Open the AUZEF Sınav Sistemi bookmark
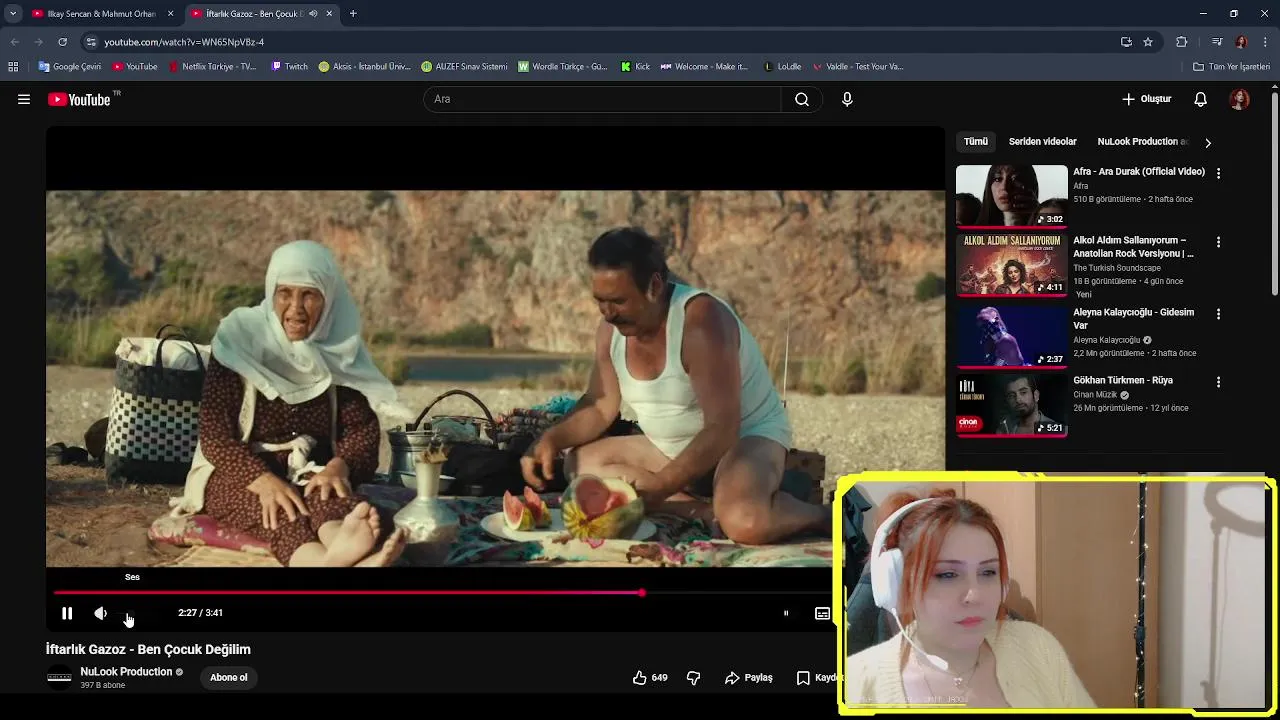The image size is (1280, 720). [464, 67]
